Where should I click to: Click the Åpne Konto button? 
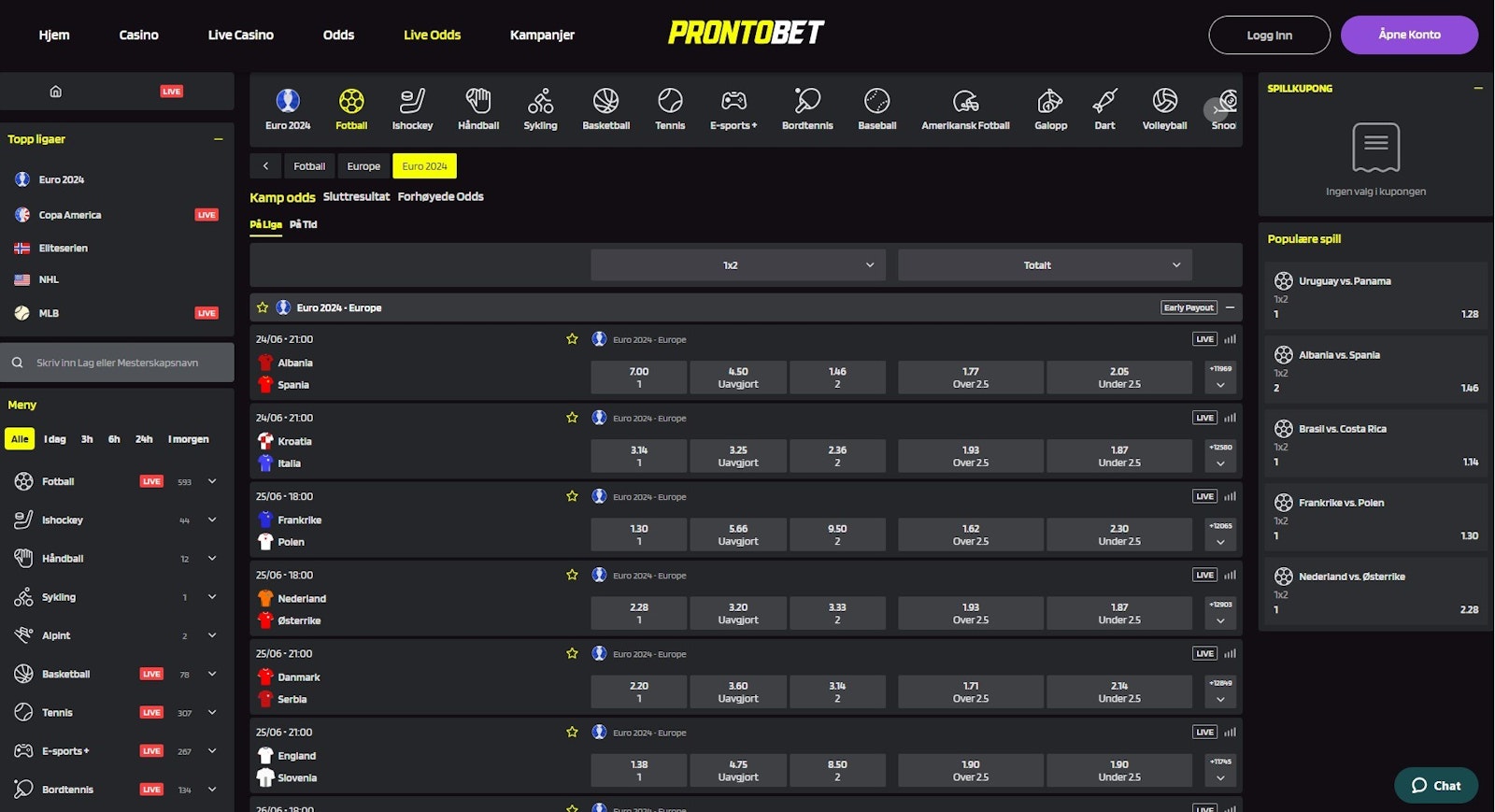(x=1409, y=35)
